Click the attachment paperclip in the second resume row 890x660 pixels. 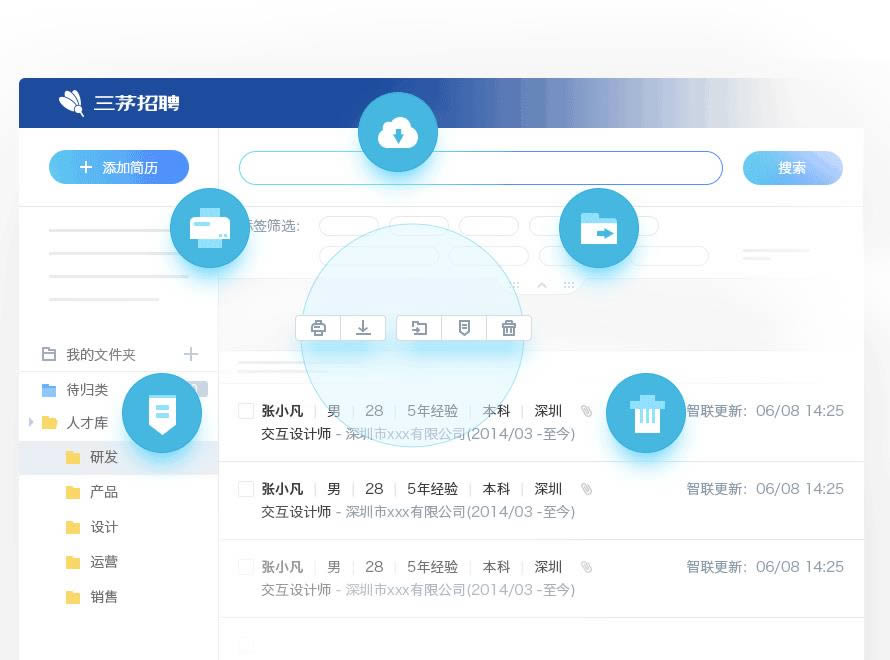click(x=587, y=489)
